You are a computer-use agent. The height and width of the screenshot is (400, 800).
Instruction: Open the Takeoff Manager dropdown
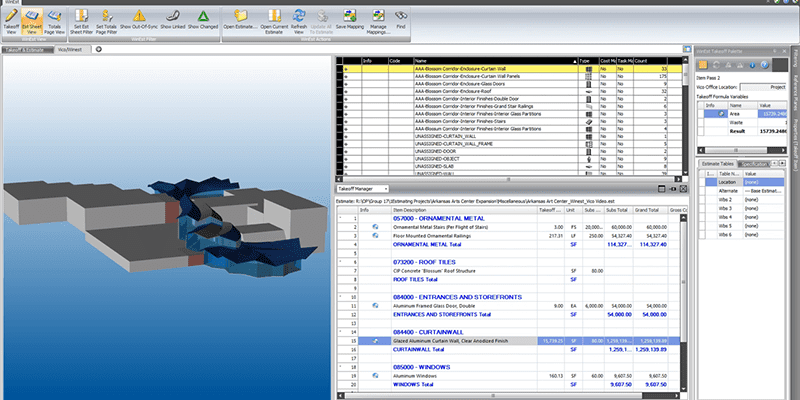click(x=385, y=188)
